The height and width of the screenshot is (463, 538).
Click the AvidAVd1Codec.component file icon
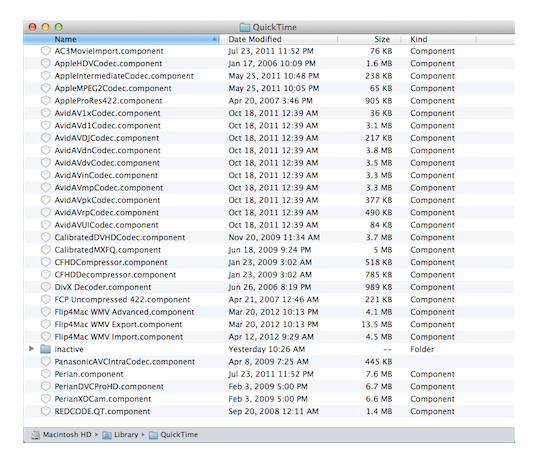(46, 125)
